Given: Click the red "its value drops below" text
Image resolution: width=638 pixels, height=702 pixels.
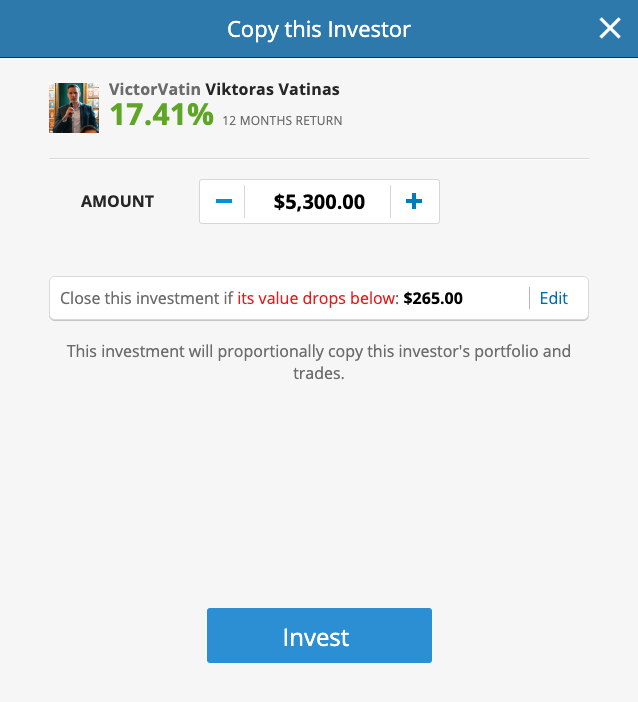Looking at the screenshot, I should click(318, 298).
